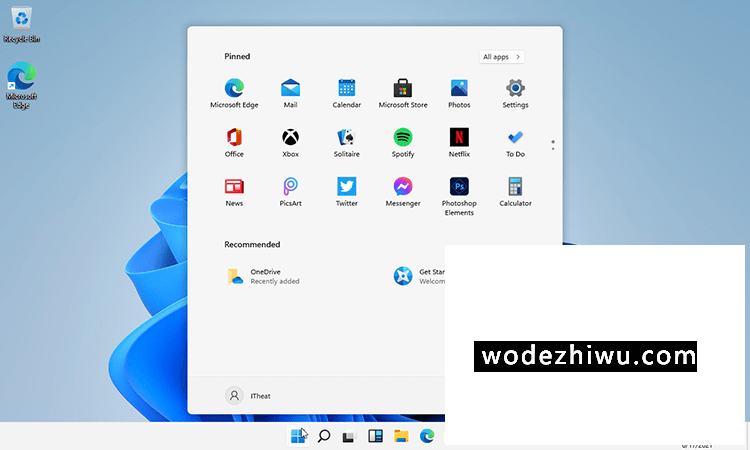The image size is (750, 450).
Task: Launch the Calendar app
Action: [x=346, y=93]
